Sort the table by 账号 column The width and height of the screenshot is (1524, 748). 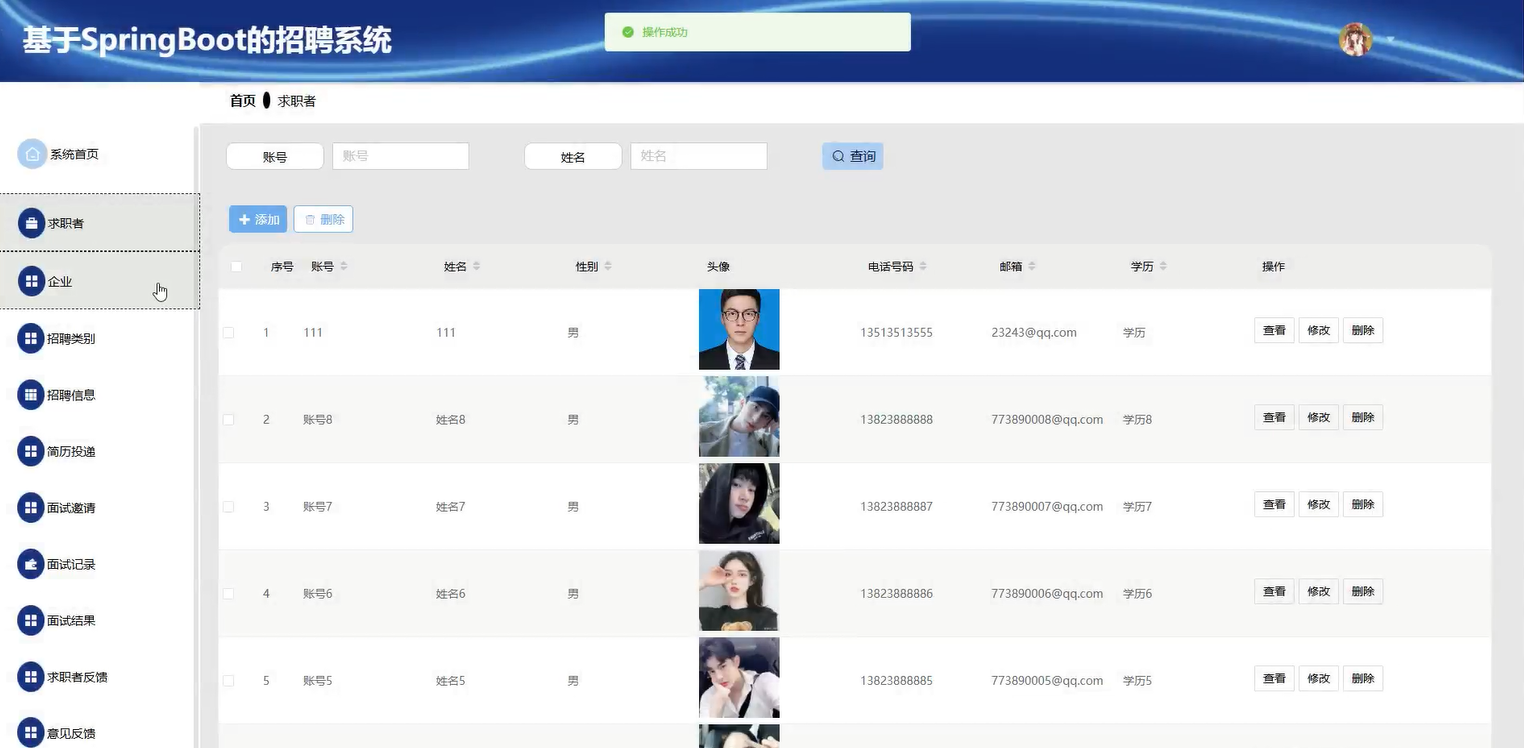(344, 266)
